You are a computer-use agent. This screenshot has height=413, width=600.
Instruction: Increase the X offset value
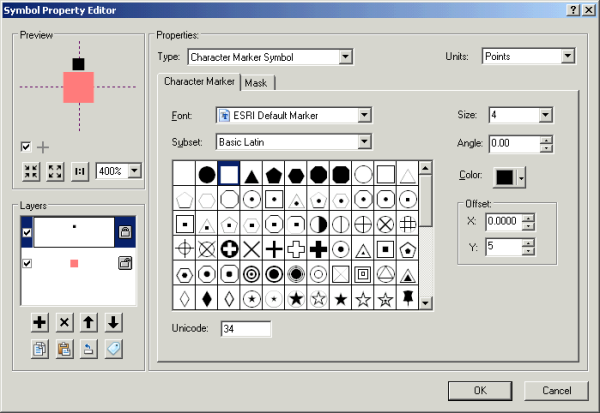(x=528, y=218)
